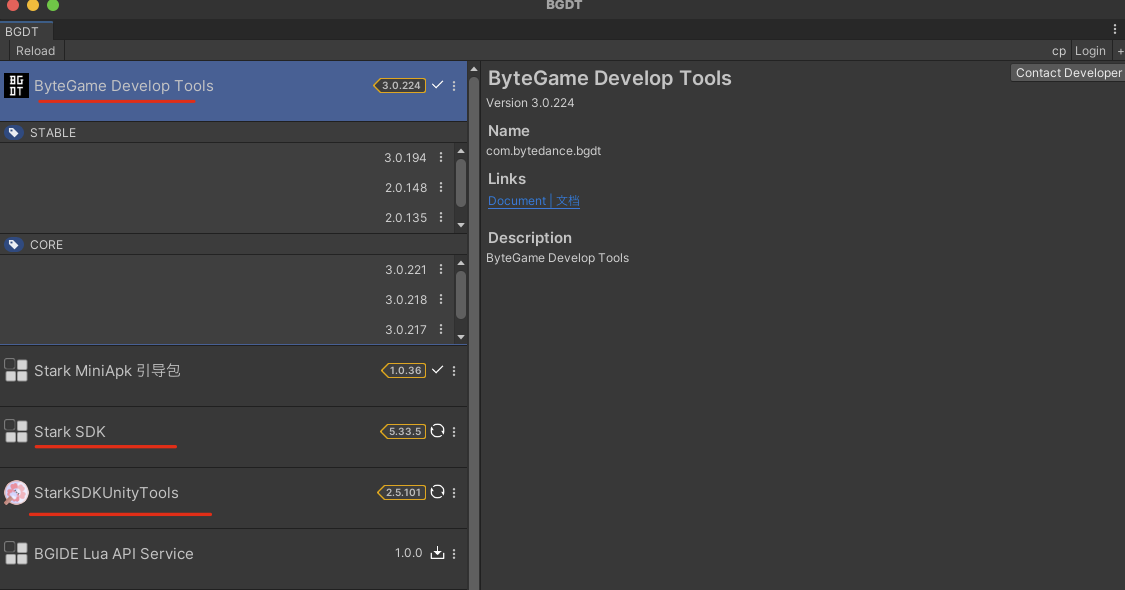Click the Contact Developer button
This screenshot has width=1125, height=590.
(x=1068, y=72)
